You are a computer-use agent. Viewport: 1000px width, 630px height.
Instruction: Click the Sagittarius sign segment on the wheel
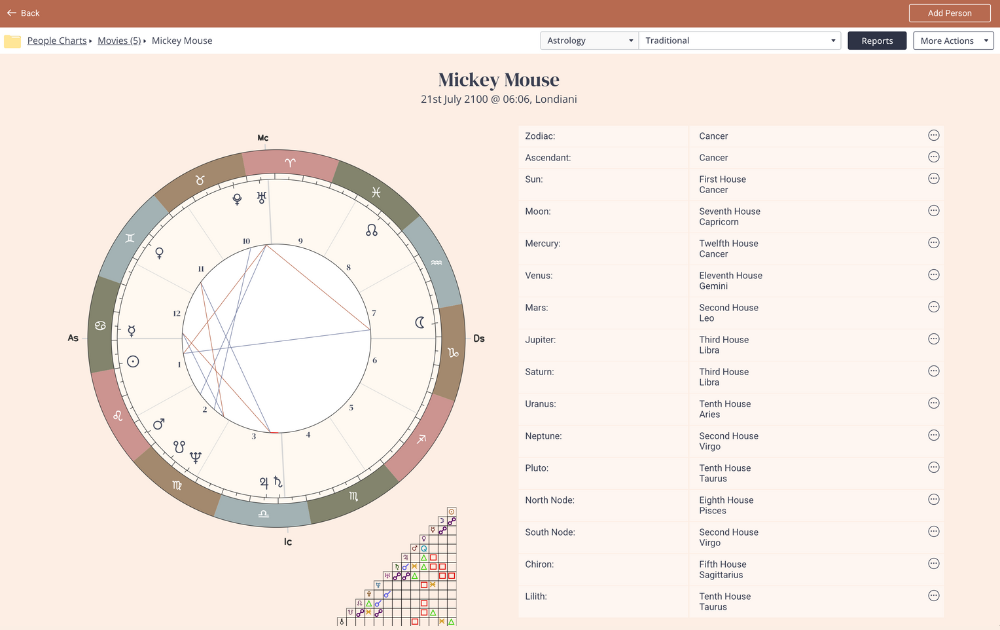tap(421, 439)
